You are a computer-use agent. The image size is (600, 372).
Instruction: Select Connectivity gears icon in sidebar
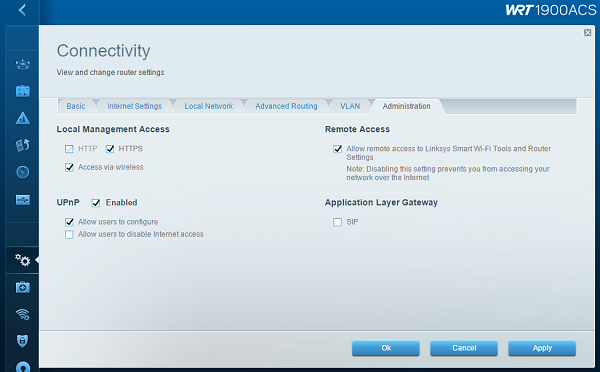23,260
